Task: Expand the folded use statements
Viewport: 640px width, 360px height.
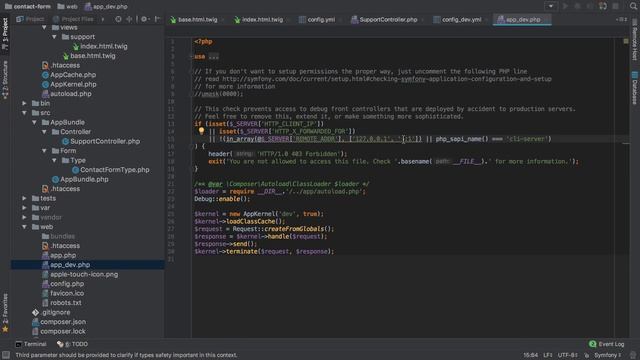Action: (213, 57)
